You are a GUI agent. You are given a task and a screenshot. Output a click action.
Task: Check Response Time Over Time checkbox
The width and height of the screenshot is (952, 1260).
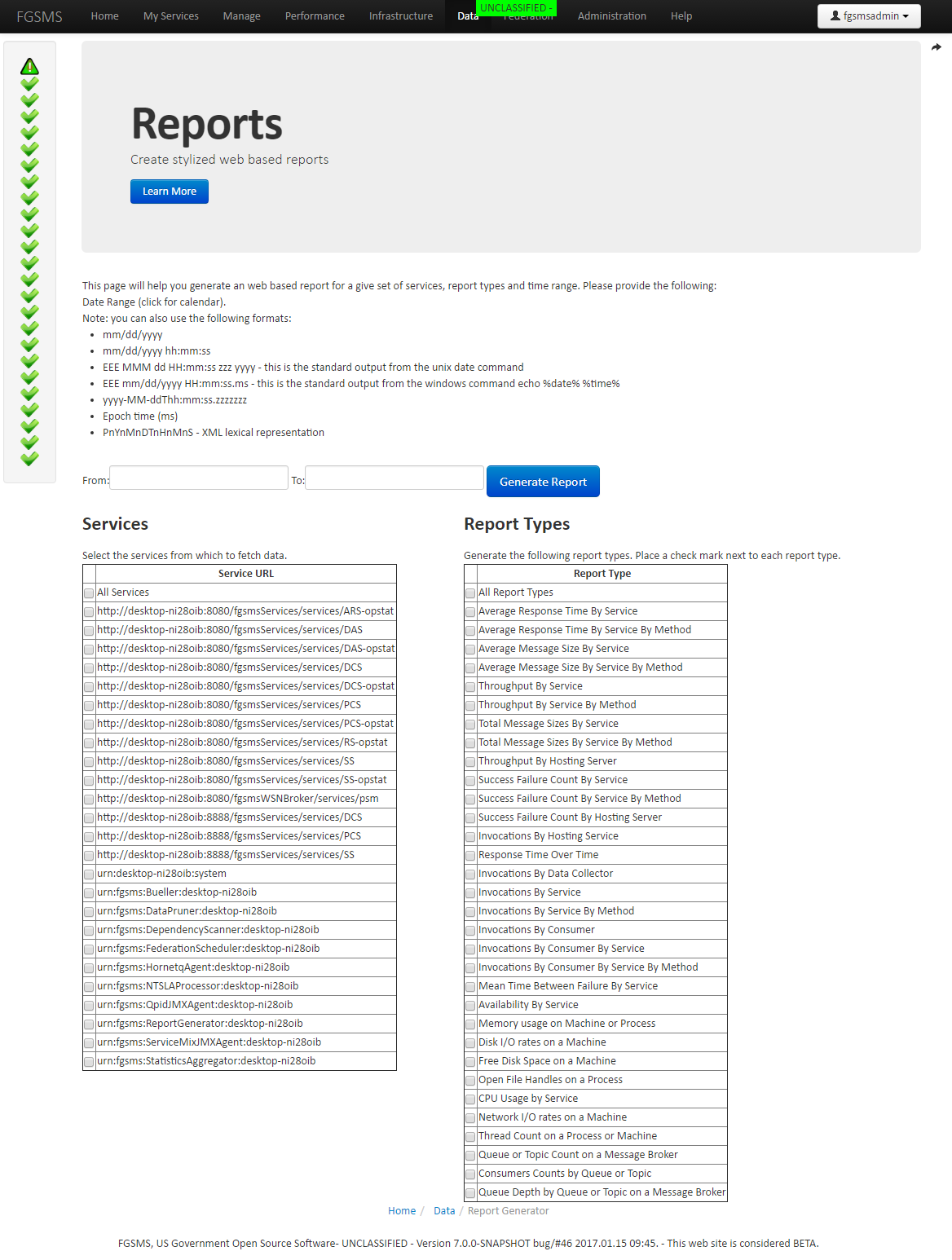coord(470,856)
